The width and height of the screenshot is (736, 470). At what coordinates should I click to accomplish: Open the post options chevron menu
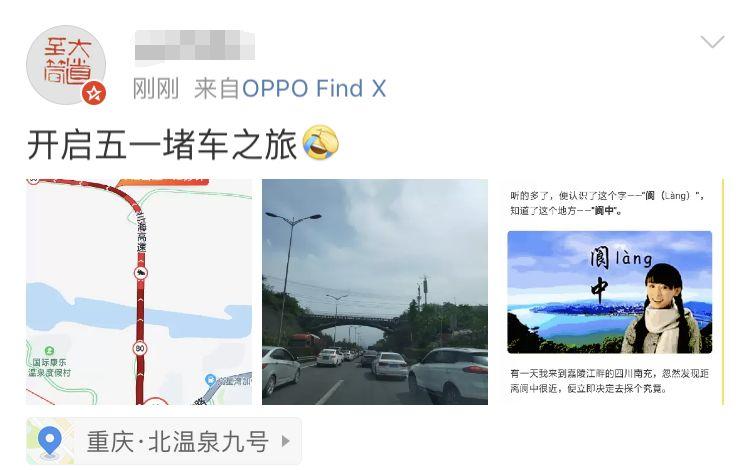click(x=713, y=42)
